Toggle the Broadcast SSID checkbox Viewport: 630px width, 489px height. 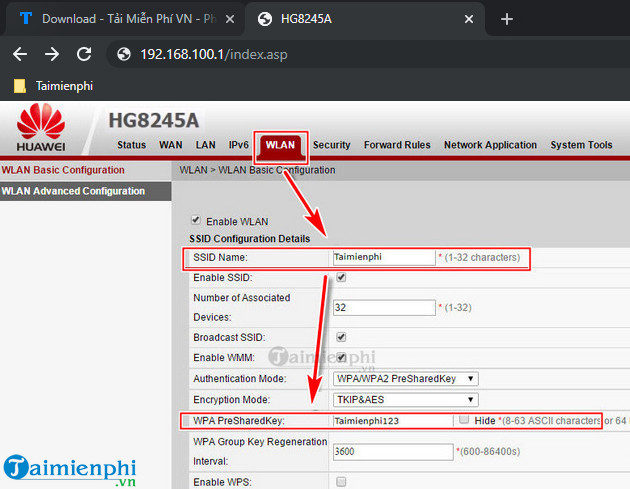tap(341, 337)
